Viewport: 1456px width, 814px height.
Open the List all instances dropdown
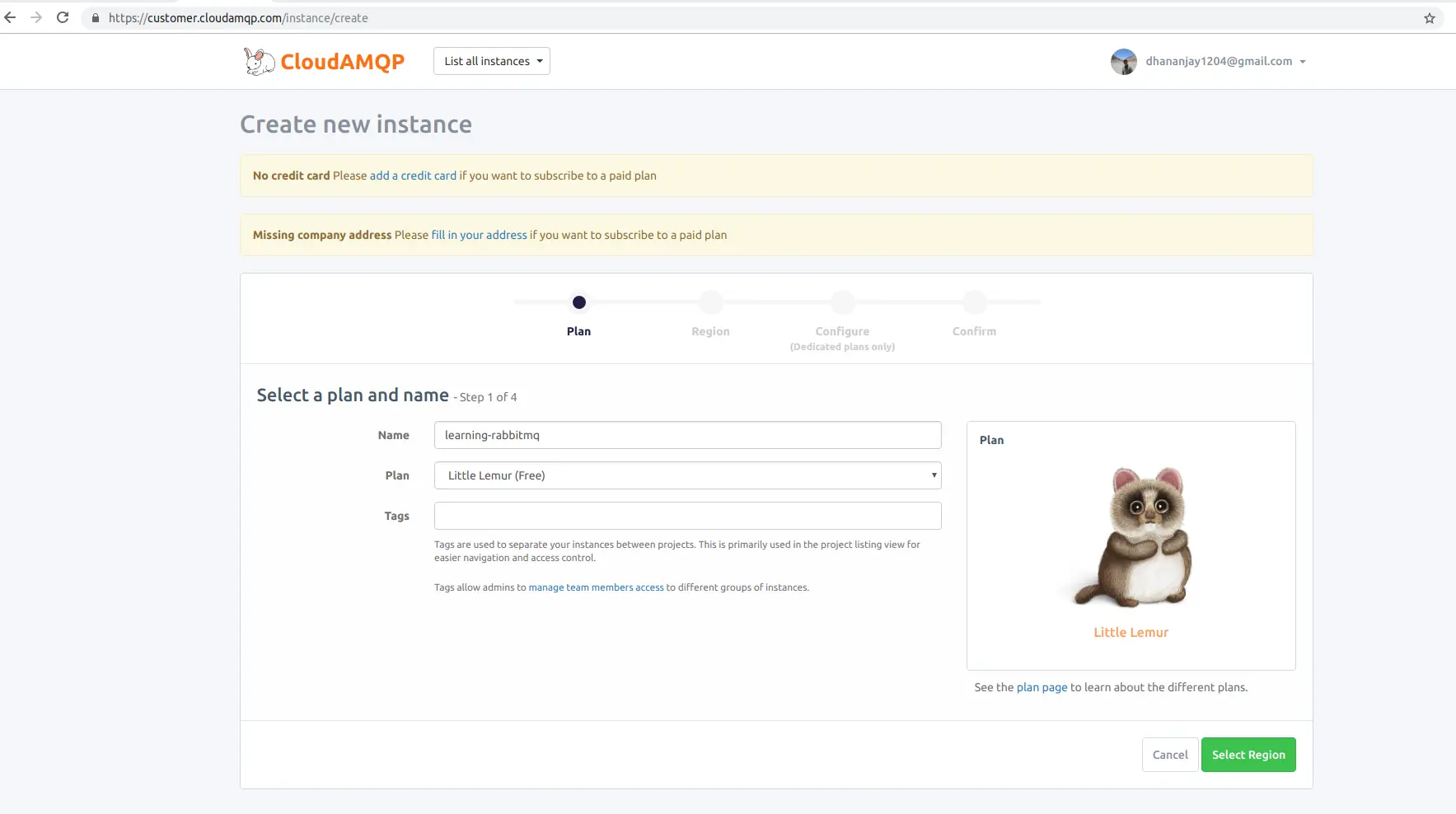coord(492,61)
